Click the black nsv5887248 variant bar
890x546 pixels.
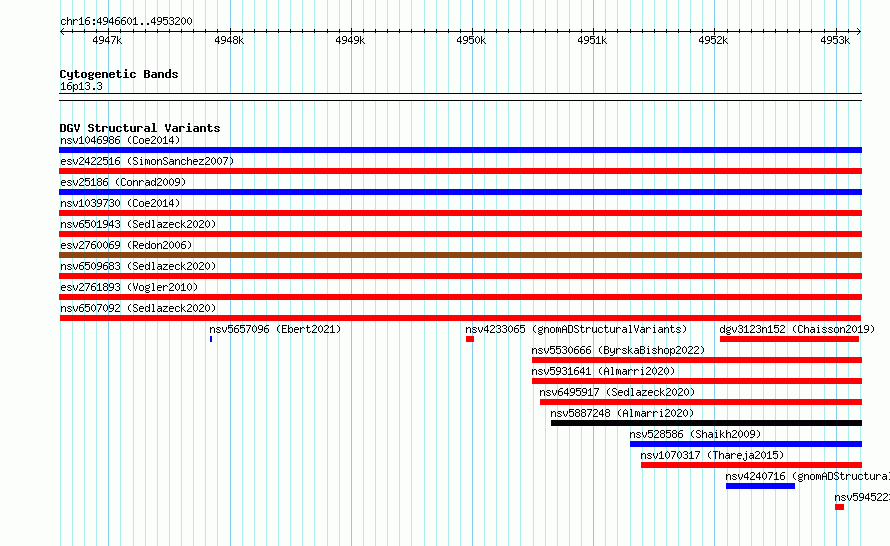(707, 423)
